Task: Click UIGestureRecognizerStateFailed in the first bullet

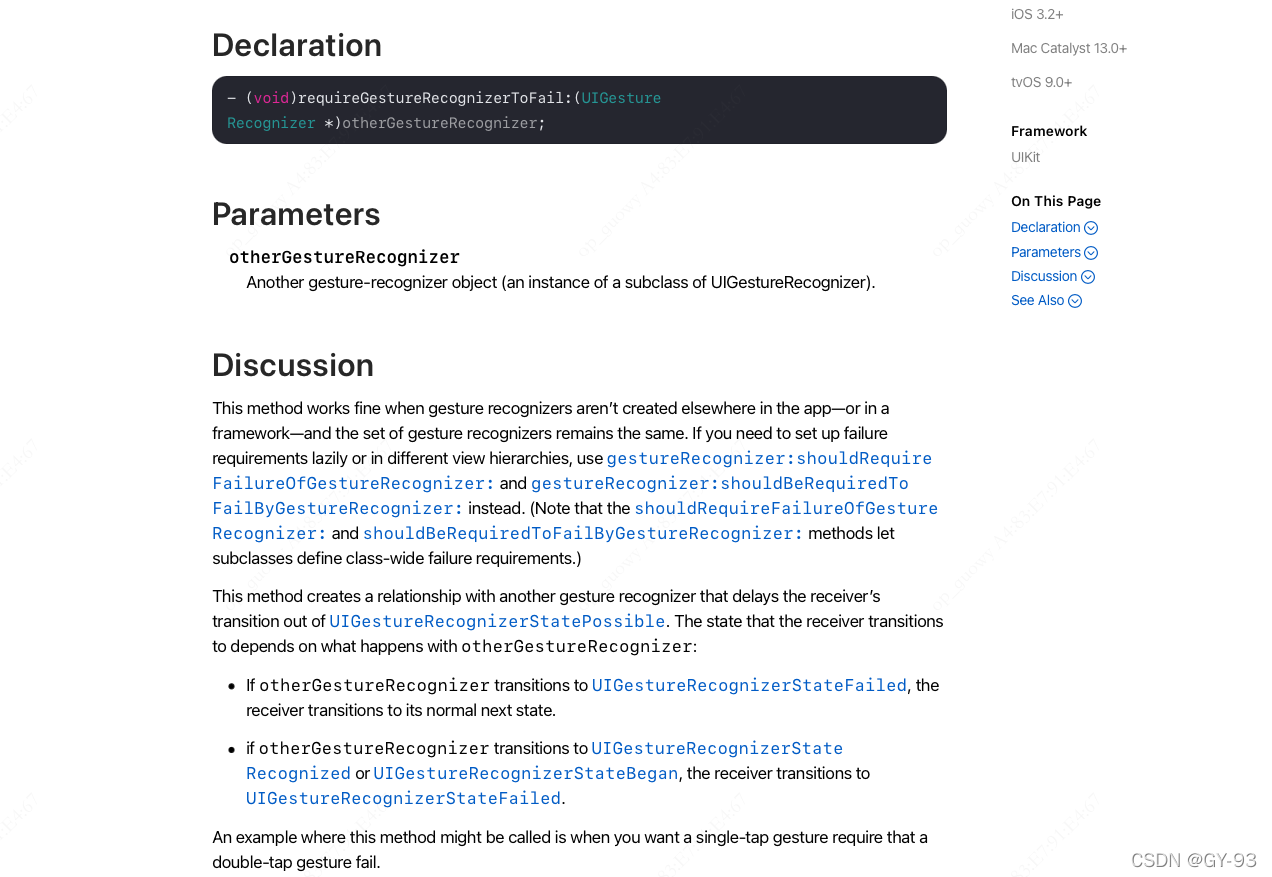Action: tap(749, 686)
